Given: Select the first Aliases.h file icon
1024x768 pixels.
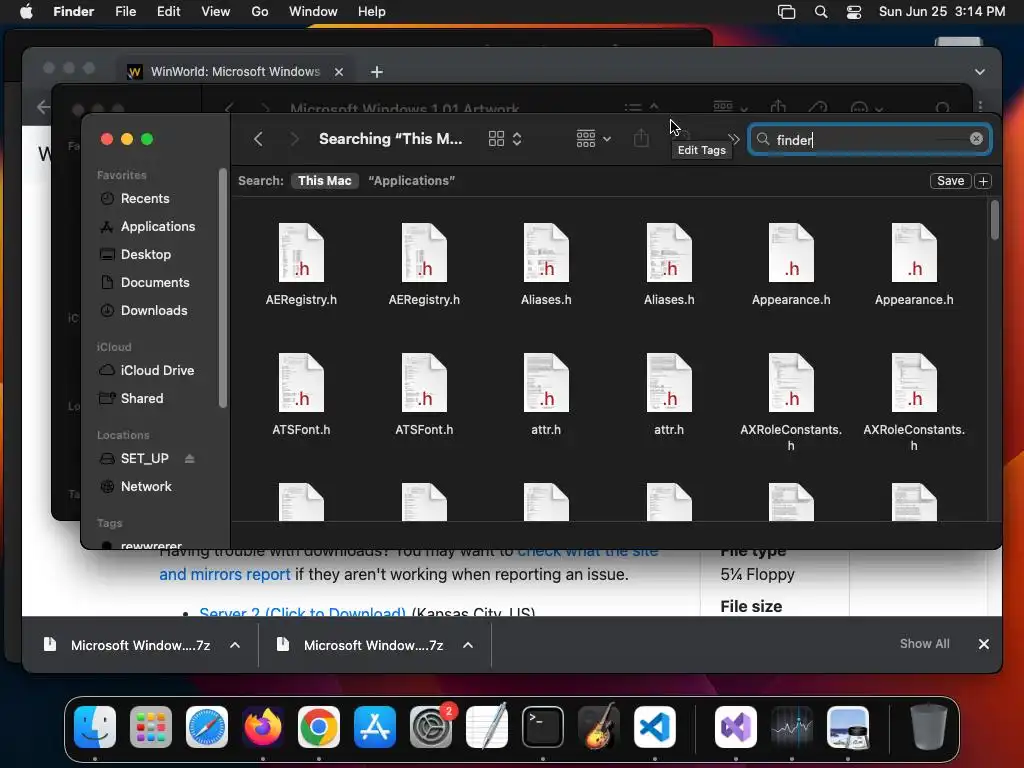Looking at the screenshot, I should pos(546,253).
